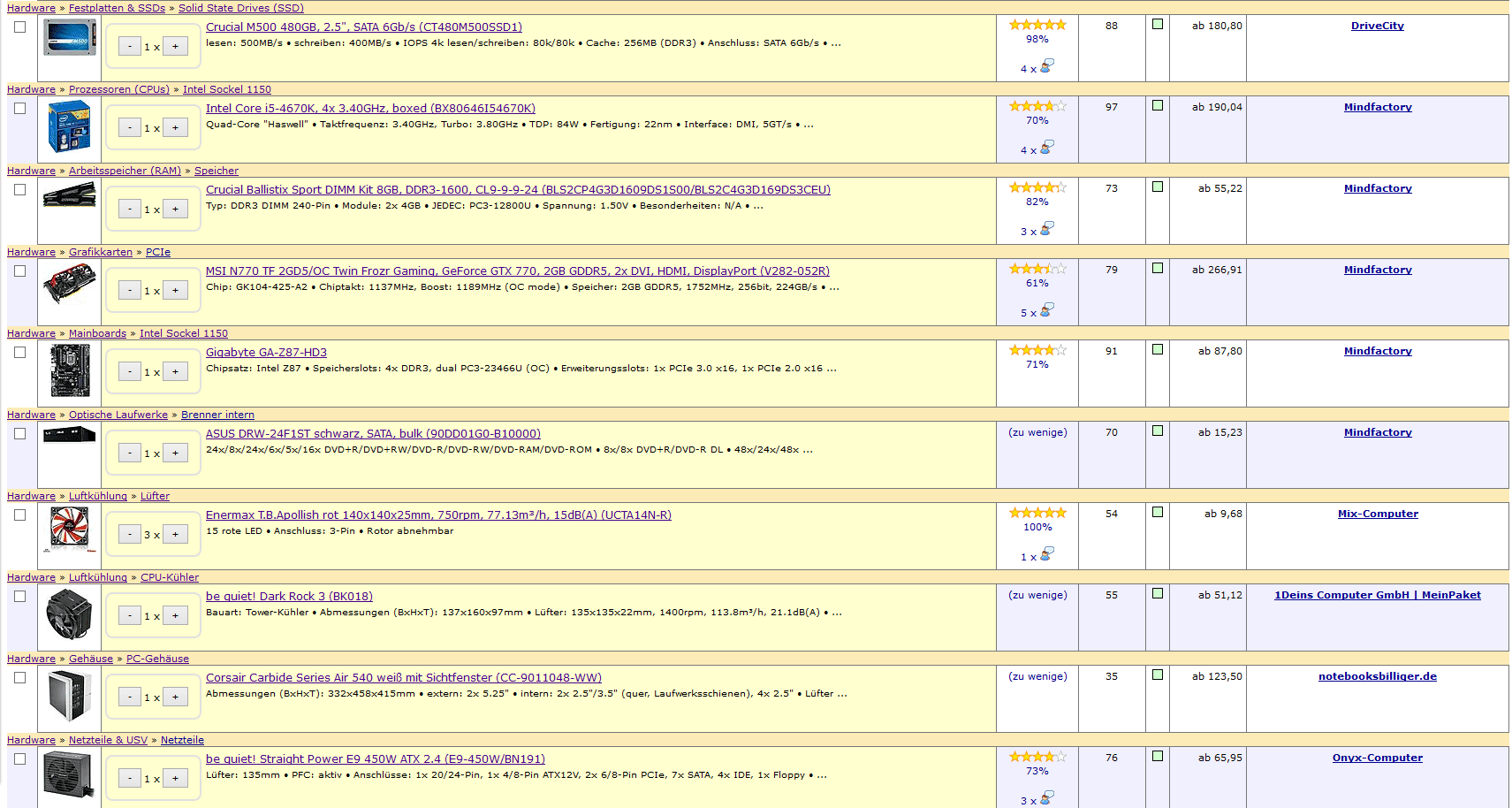Open ASUS DRW-24F1ST product link

click(x=373, y=434)
